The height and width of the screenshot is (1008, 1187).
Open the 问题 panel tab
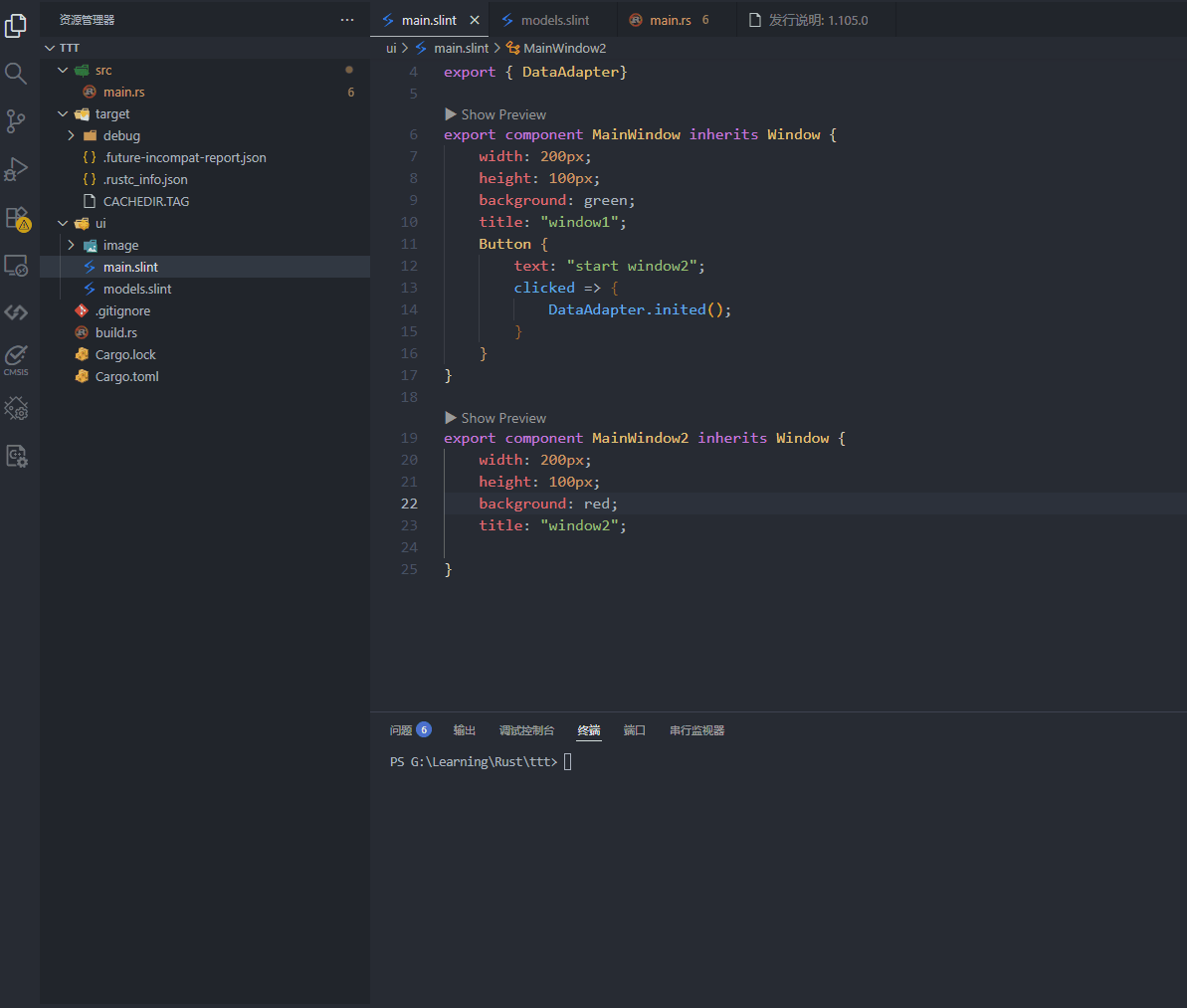[401, 729]
